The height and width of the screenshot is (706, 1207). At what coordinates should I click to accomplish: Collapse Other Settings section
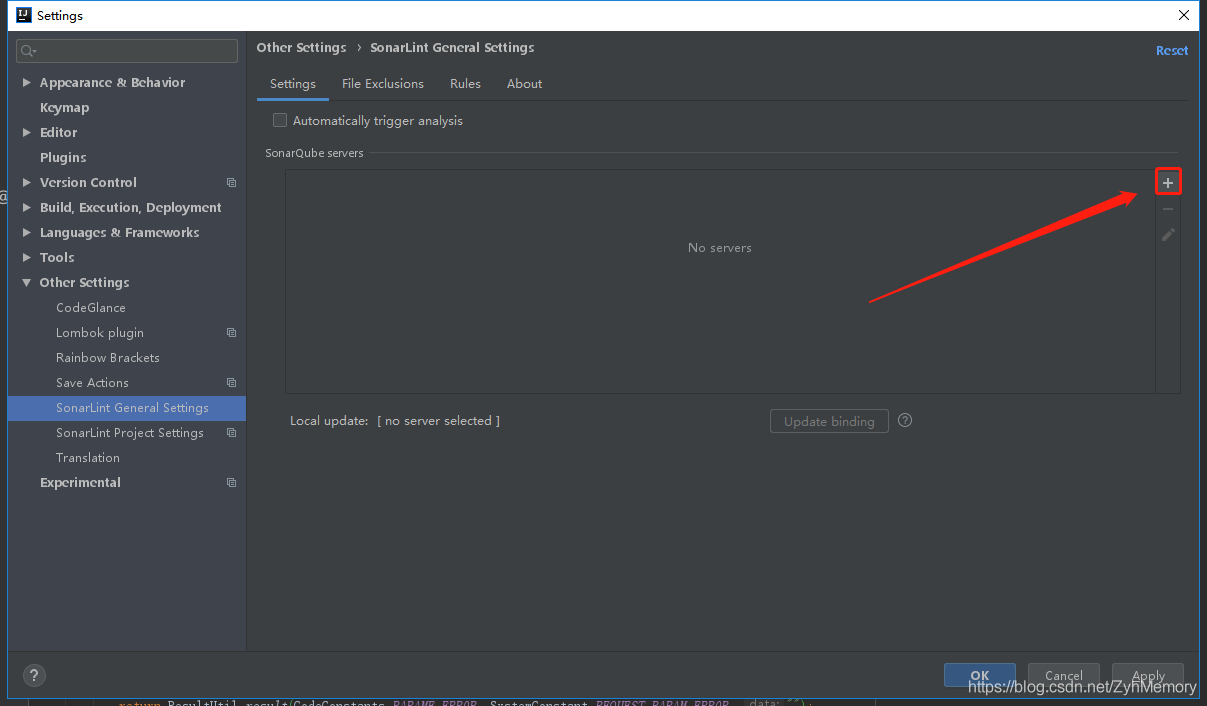pyautogui.click(x=27, y=283)
